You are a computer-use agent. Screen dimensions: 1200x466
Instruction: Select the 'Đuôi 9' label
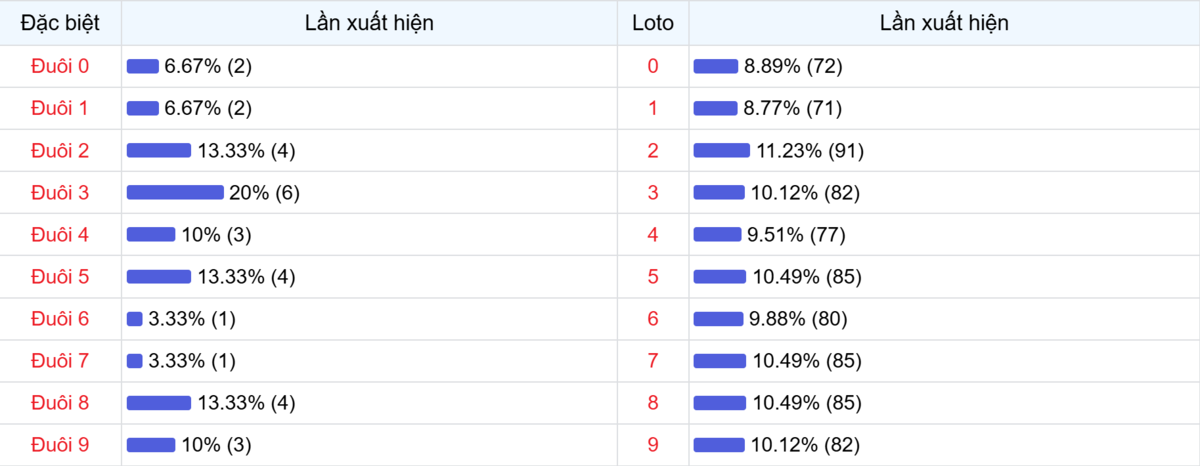[x=60, y=445]
